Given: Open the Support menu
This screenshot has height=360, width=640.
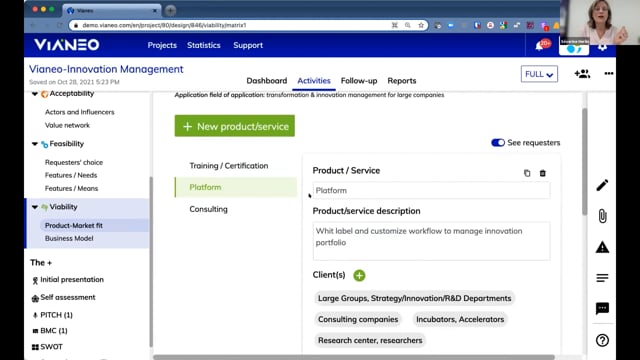Looking at the screenshot, I should pos(248,45).
